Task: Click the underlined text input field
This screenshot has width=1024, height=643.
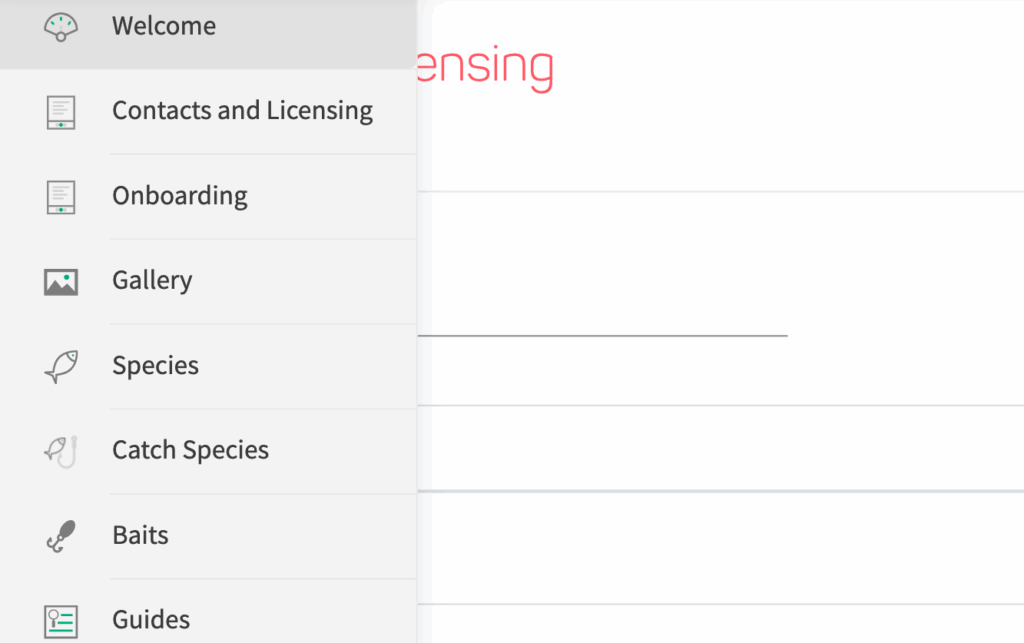Action: [602, 320]
